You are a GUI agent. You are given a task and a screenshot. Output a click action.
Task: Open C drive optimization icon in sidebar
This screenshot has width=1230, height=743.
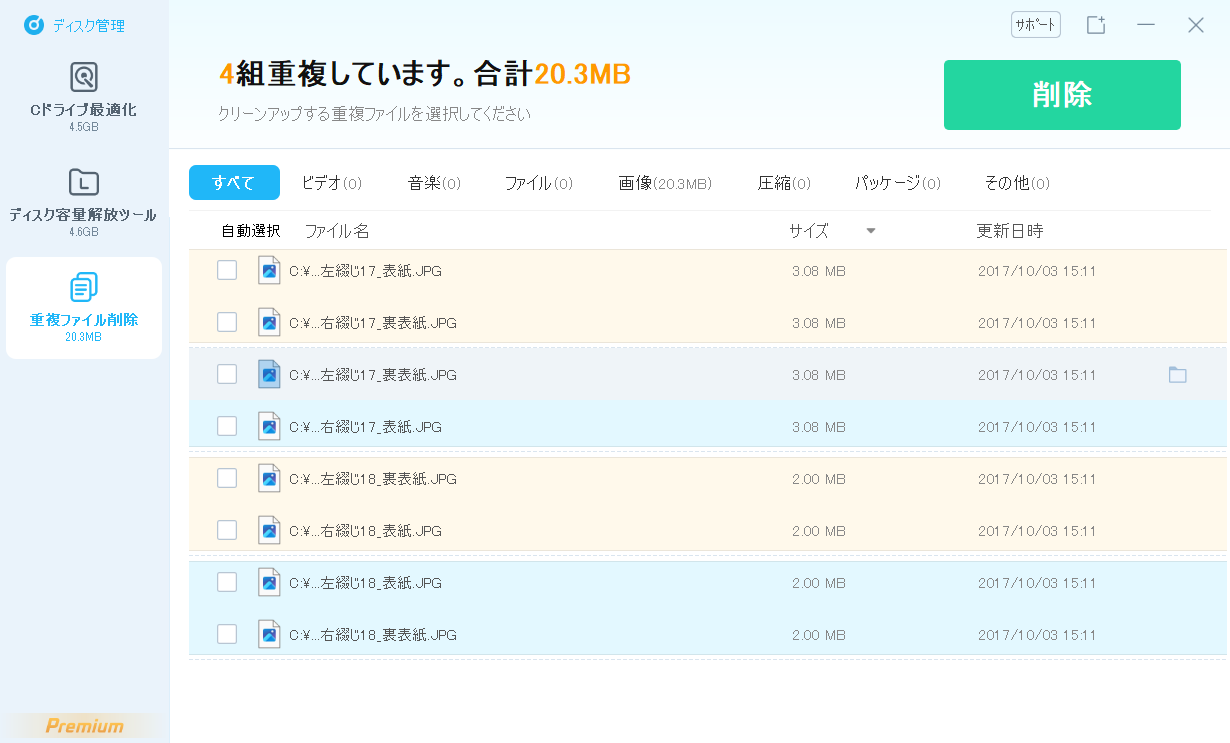click(84, 77)
